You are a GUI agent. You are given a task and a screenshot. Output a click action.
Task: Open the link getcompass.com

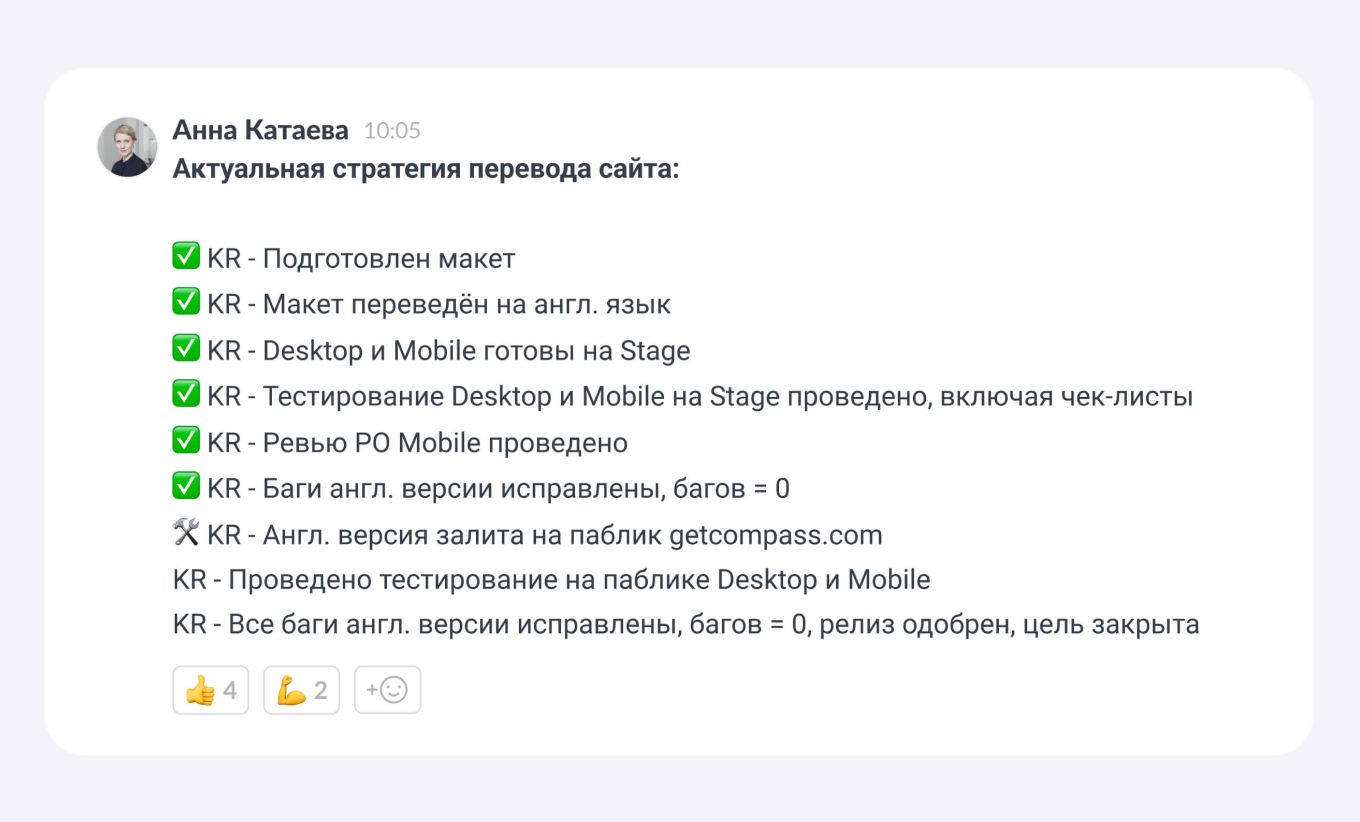(x=777, y=534)
